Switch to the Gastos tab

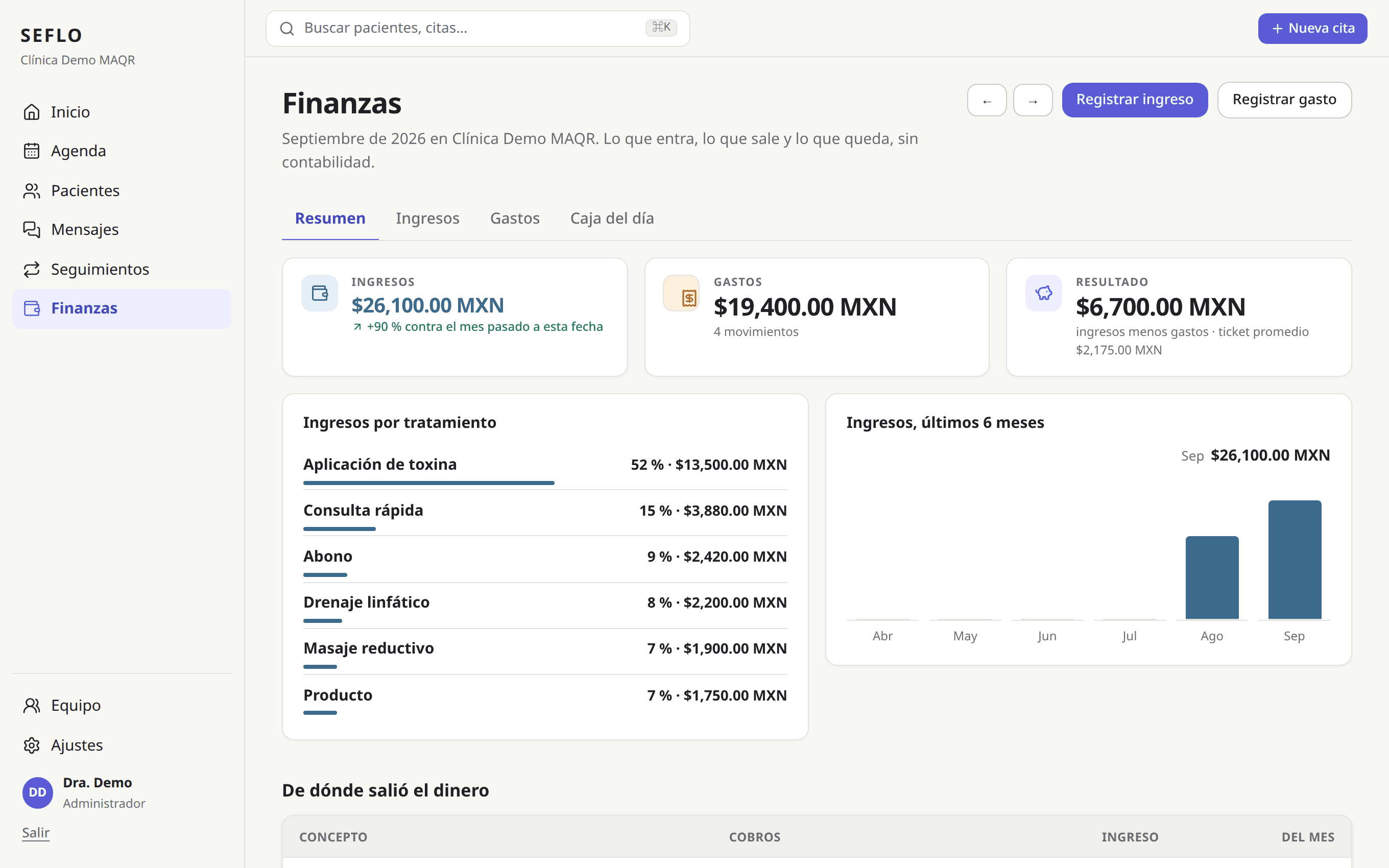click(x=515, y=219)
